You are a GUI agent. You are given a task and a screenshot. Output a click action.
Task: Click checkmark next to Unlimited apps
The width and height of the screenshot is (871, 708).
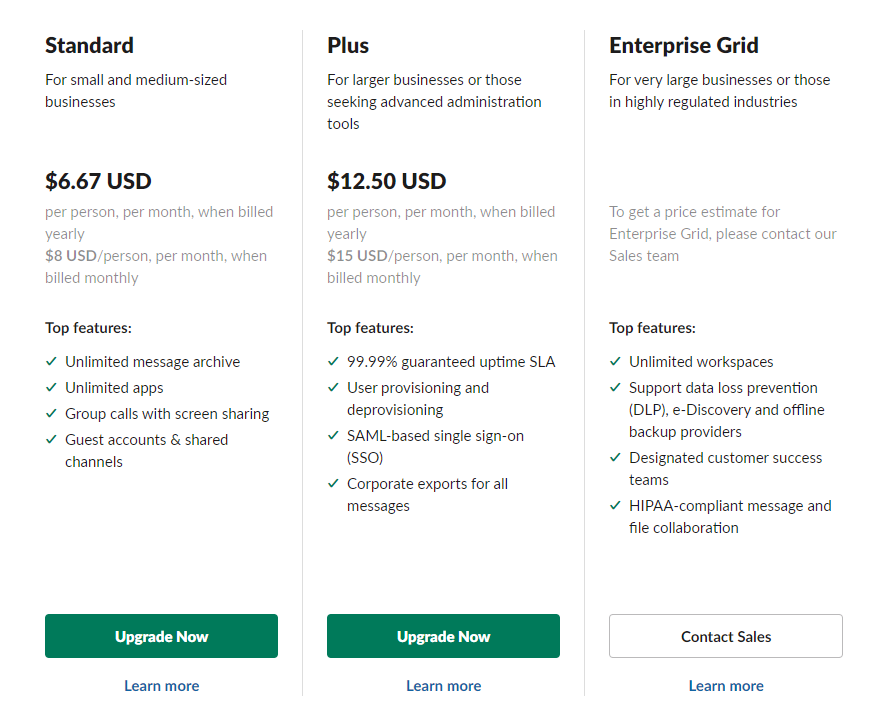point(51,388)
